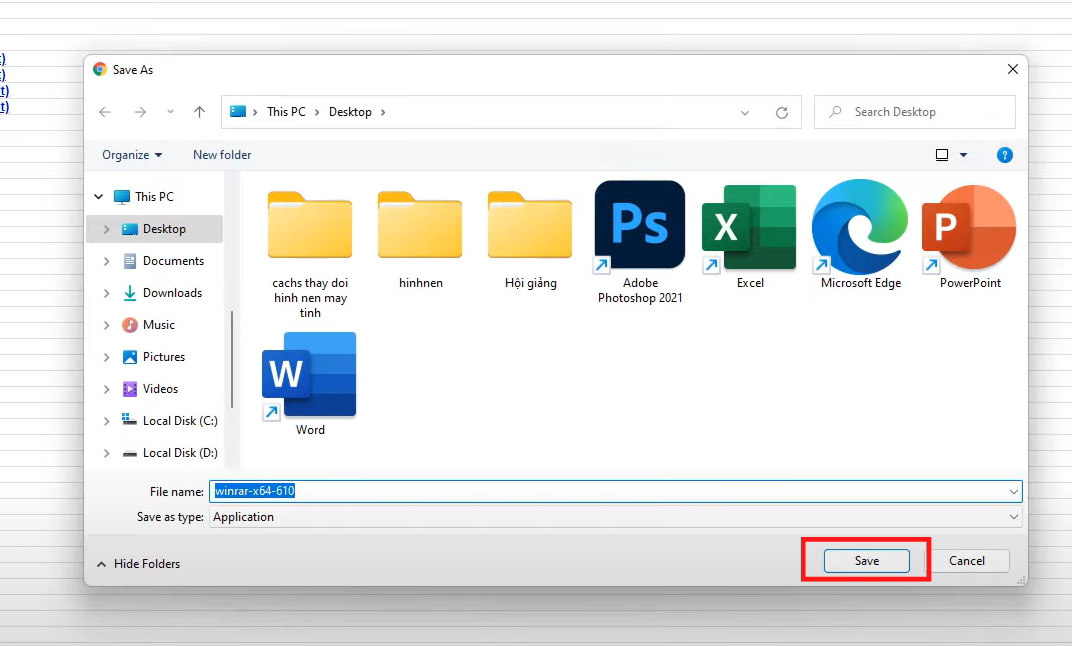This screenshot has height=646, width=1072.
Task: Expand the chevron after Desktop in path
Action: tap(383, 112)
